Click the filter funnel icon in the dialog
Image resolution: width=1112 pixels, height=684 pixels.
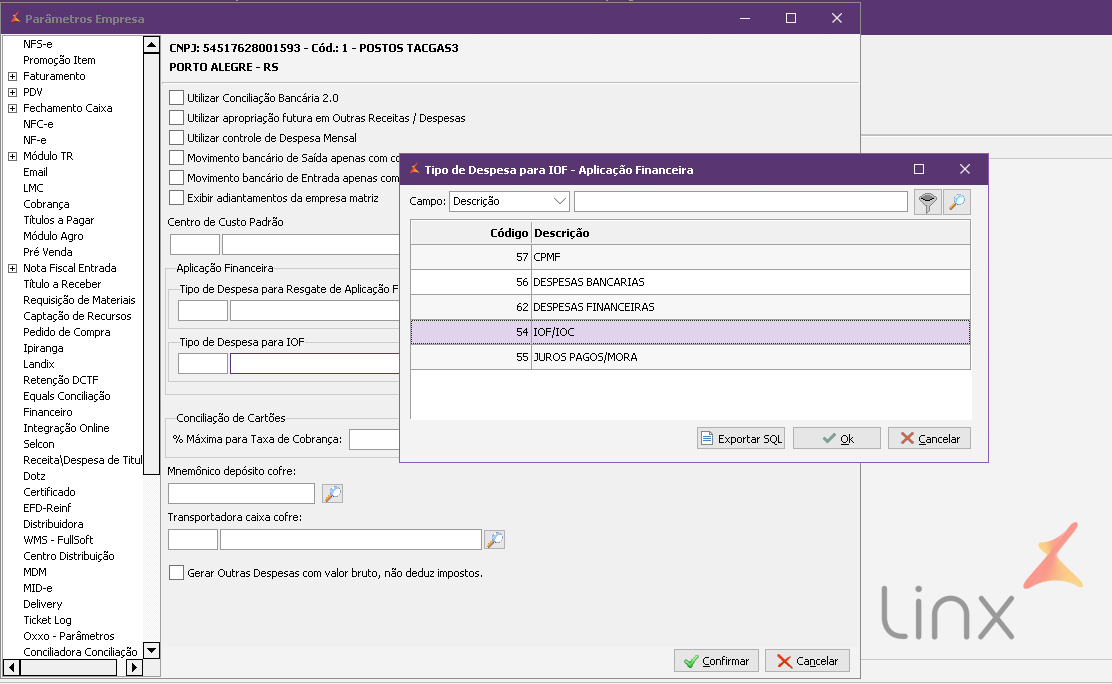tap(927, 202)
